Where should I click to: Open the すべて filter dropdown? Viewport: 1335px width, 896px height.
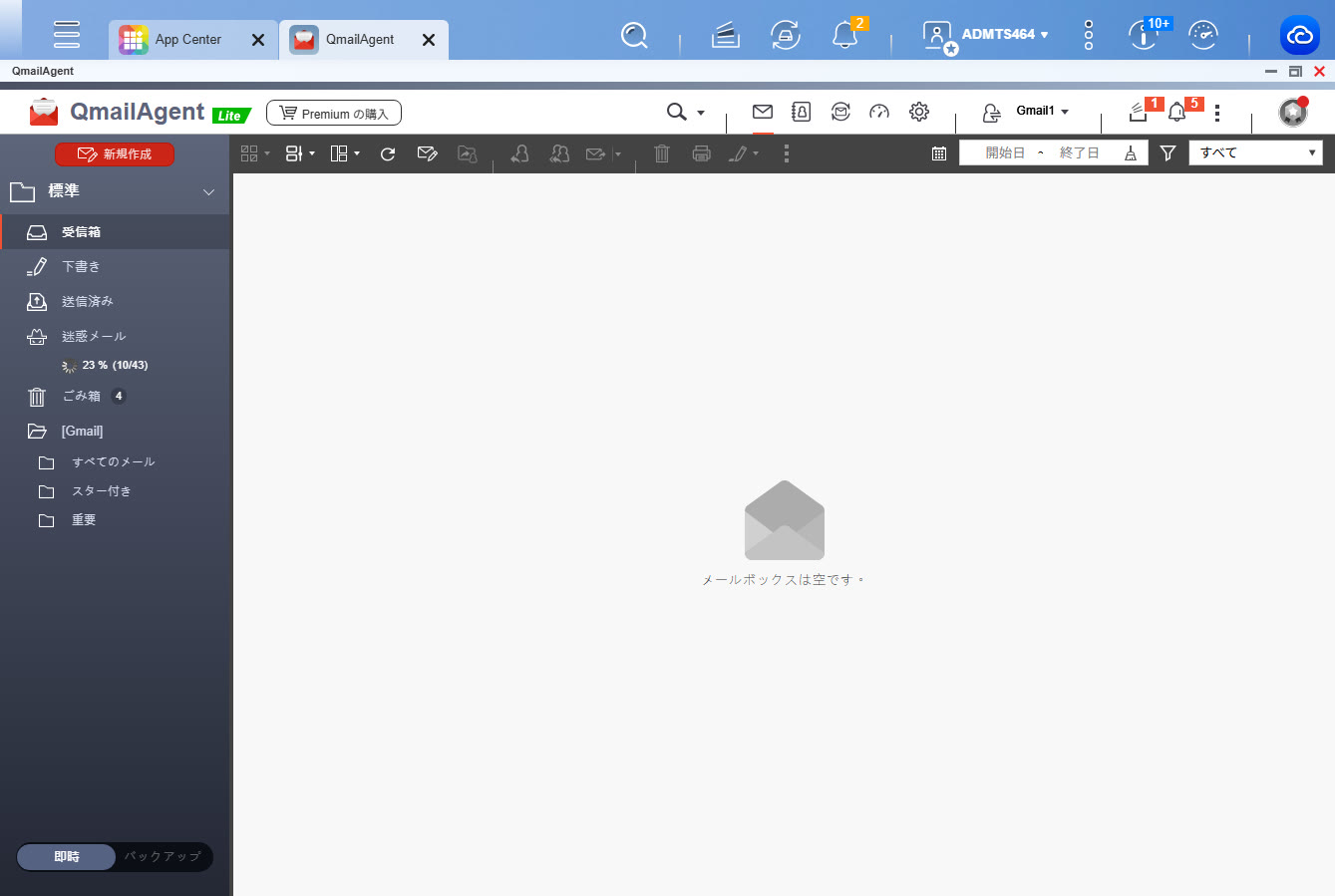(x=1255, y=152)
